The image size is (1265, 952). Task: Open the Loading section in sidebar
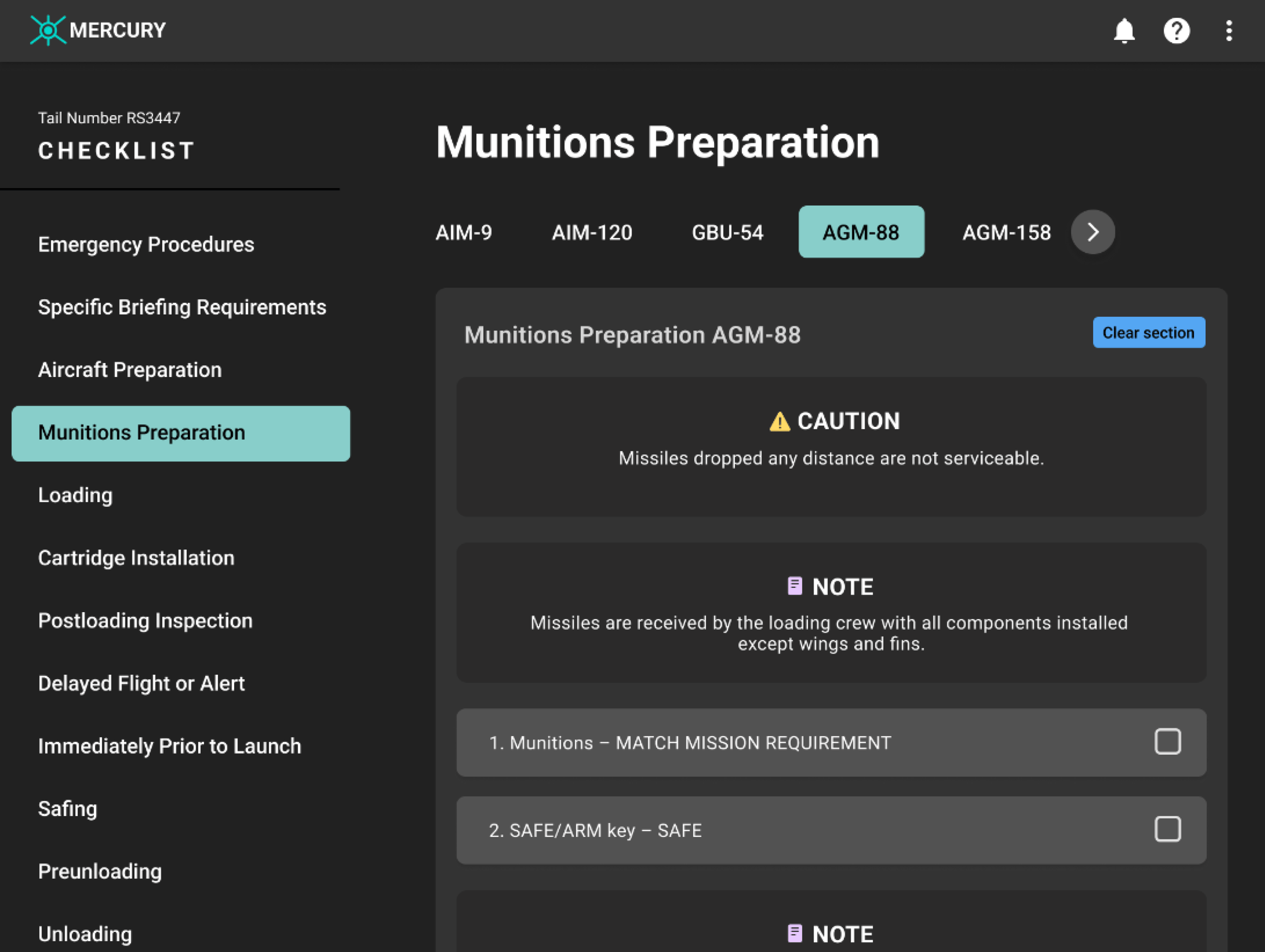(x=76, y=495)
